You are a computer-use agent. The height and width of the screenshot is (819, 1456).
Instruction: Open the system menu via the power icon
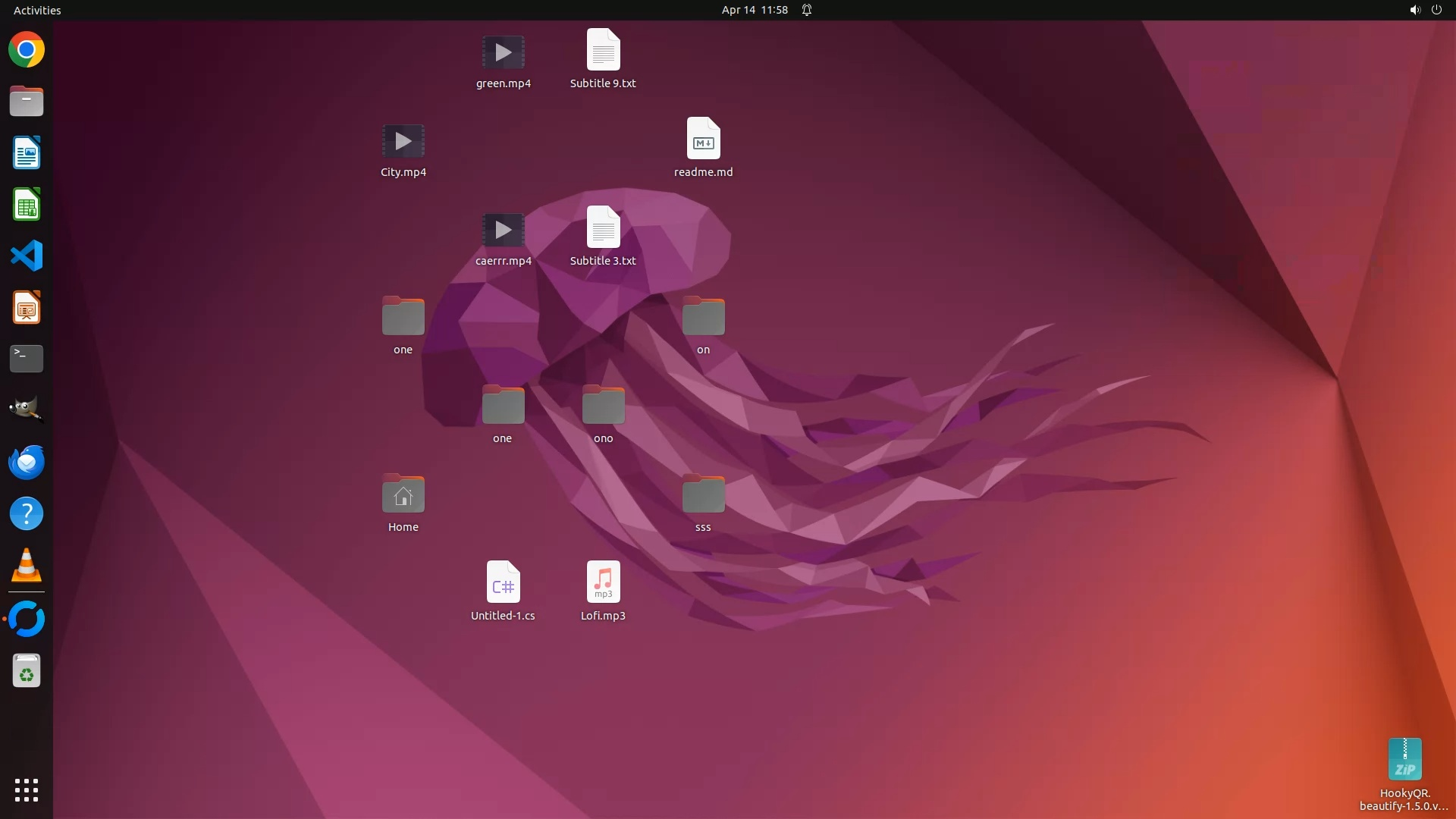(x=1436, y=10)
